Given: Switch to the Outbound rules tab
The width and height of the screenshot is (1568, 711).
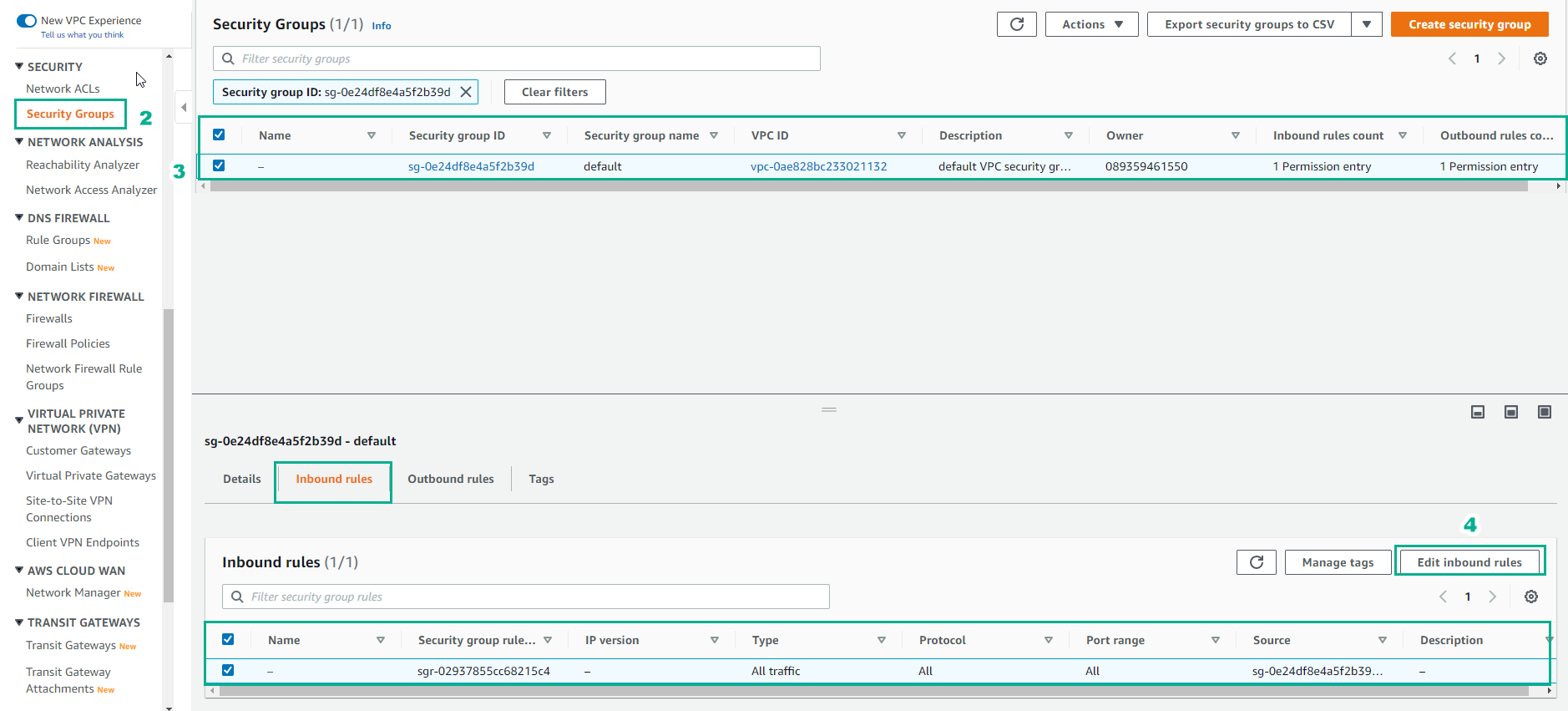Looking at the screenshot, I should point(451,479).
